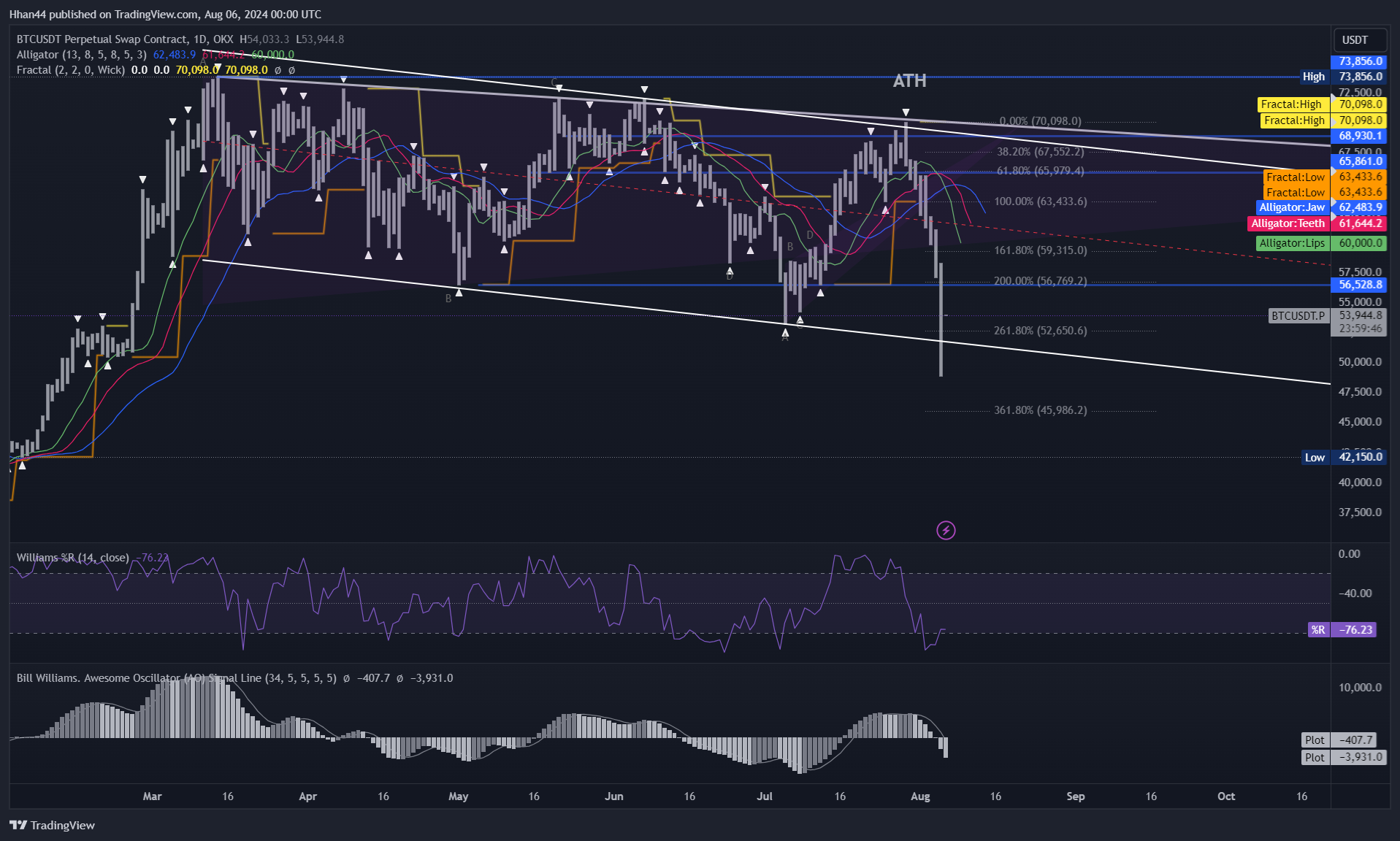This screenshot has width=1400, height=841.
Task: Select the Alligator (13, 8, 5, 8, 5, 3) legend
Action: 81,55
